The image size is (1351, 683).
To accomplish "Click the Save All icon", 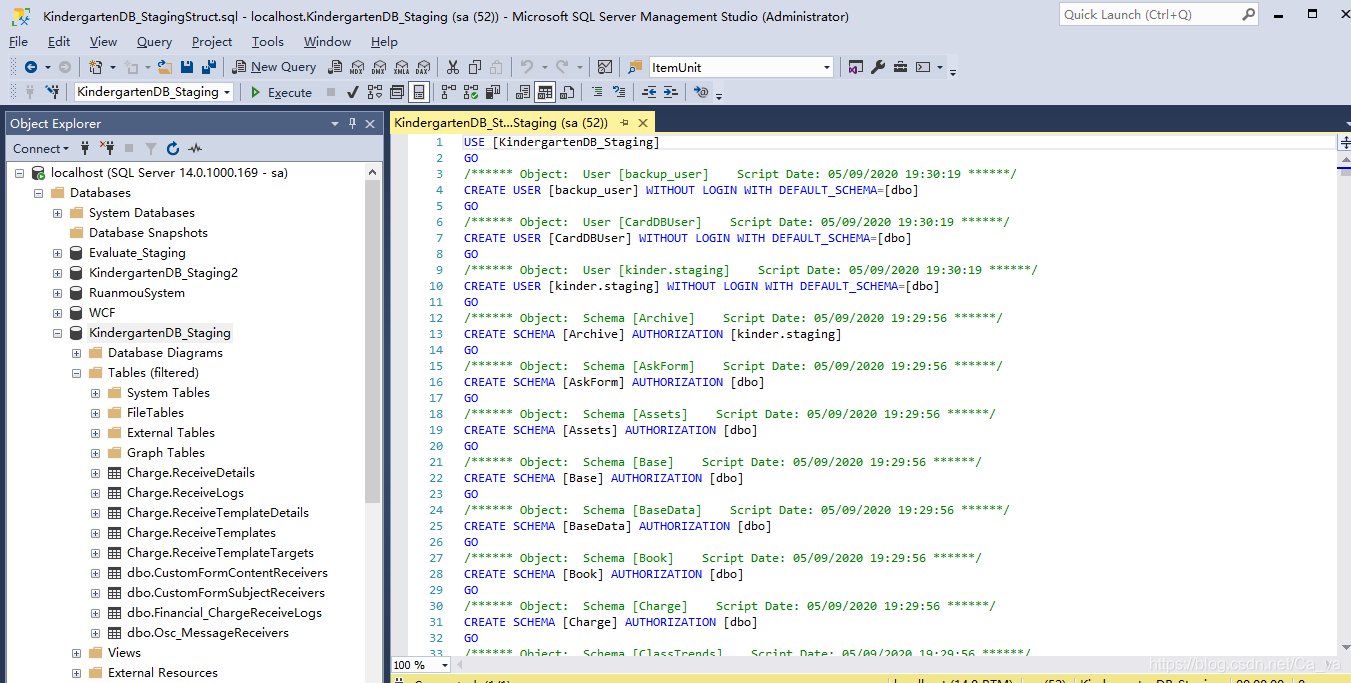I will (x=209, y=67).
